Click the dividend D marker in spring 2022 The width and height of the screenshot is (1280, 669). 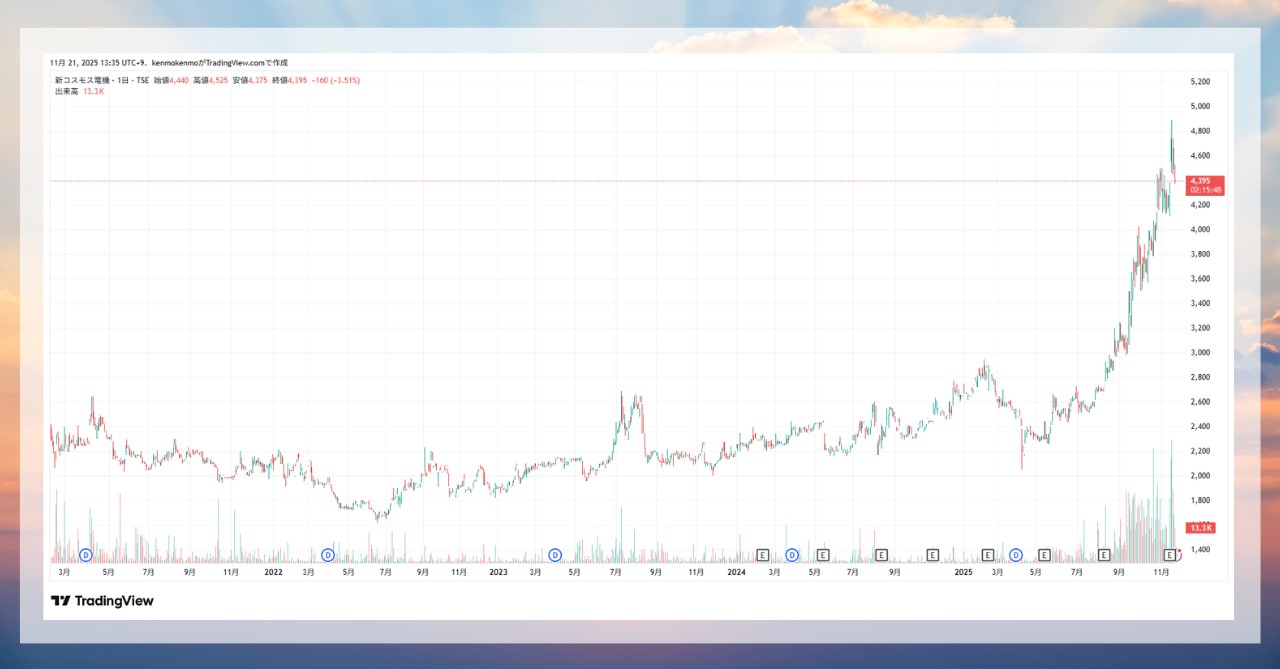(x=328, y=554)
